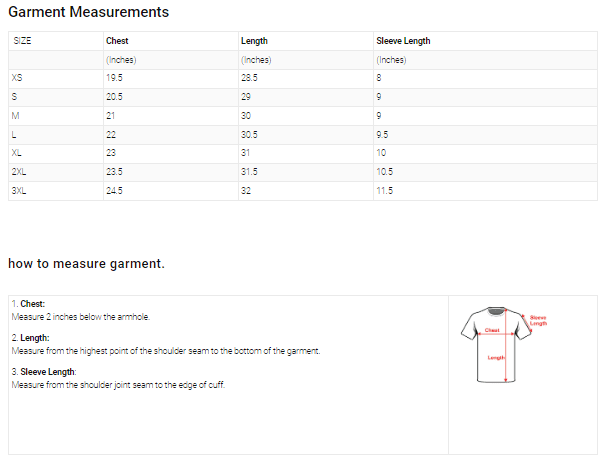Screen dimensions: 610x466
Task: Select the Chest column header
Action: [x=117, y=41]
